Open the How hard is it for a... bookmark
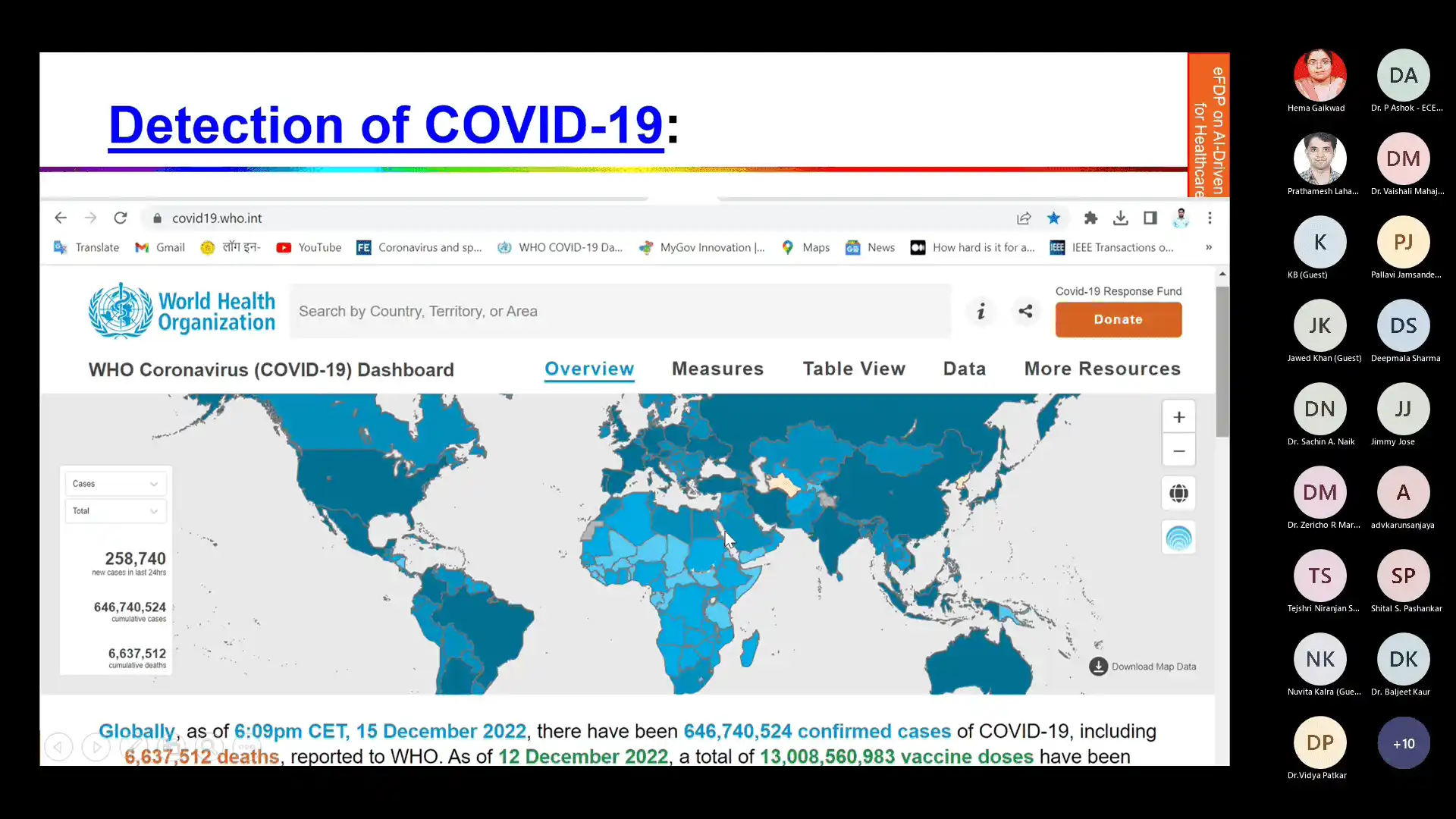The height and width of the screenshot is (819, 1456). pyautogui.click(x=973, y=247)
